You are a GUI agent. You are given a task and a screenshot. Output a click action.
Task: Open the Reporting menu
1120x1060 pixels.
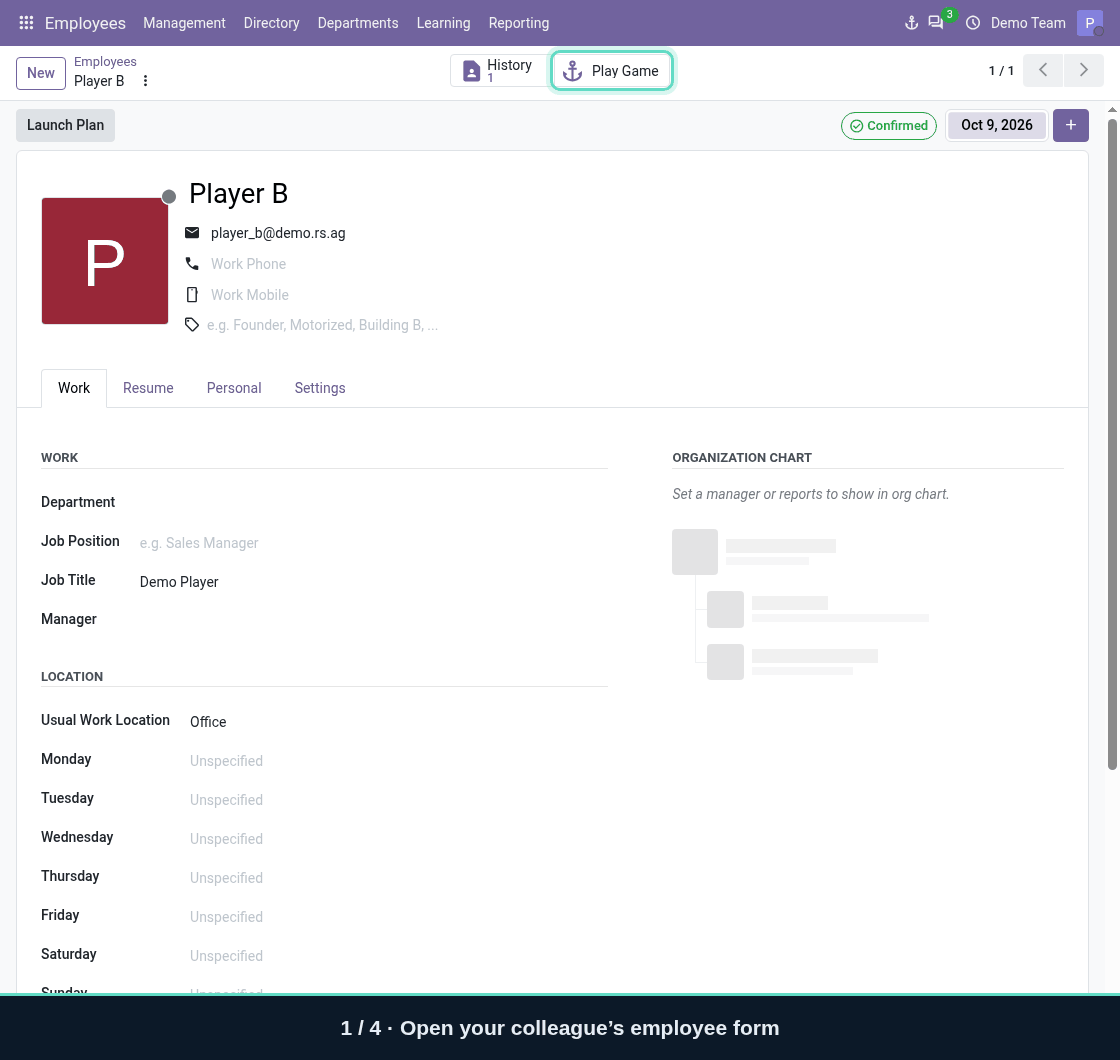click(x=519, y=23)
